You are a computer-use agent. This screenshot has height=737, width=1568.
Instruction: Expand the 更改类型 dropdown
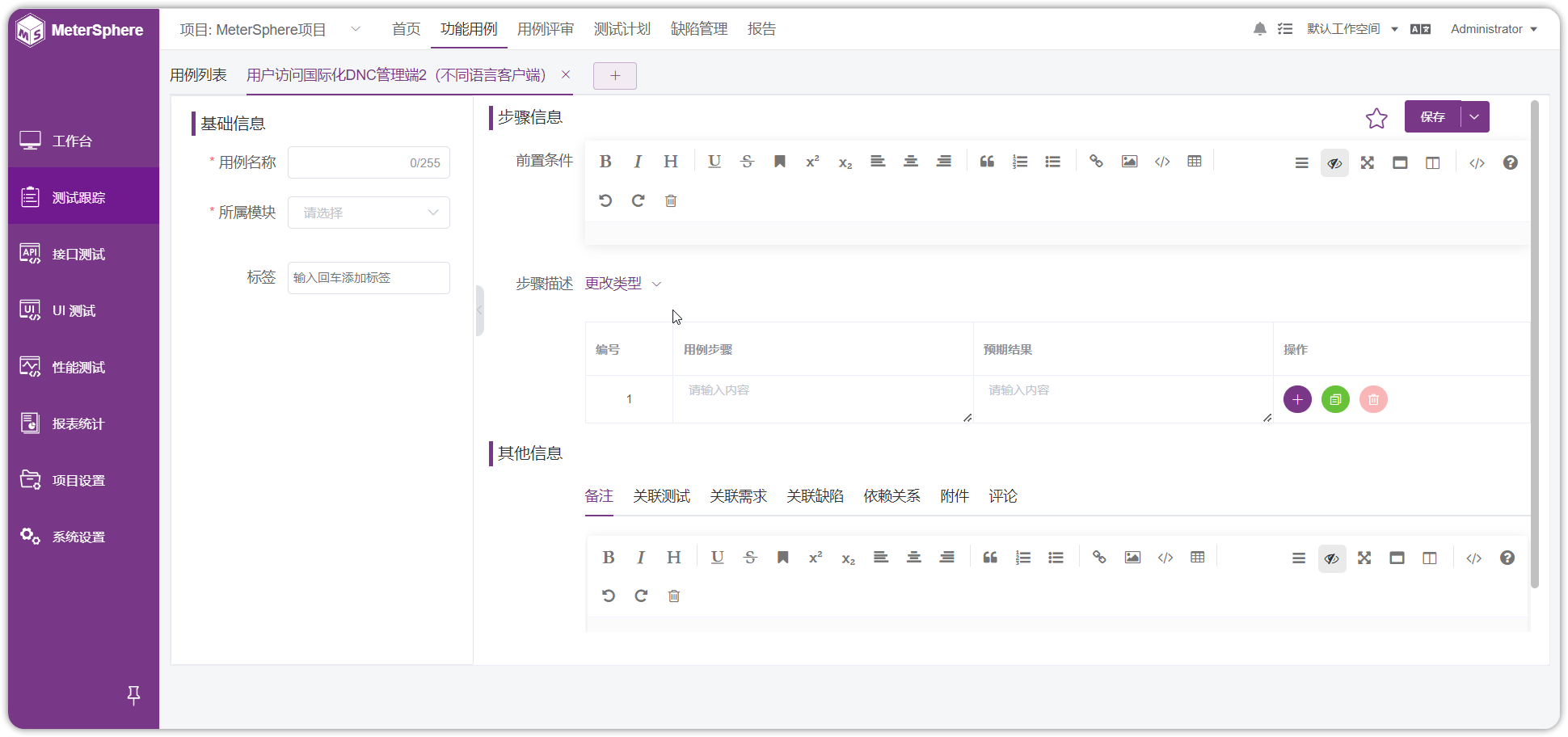623,284
